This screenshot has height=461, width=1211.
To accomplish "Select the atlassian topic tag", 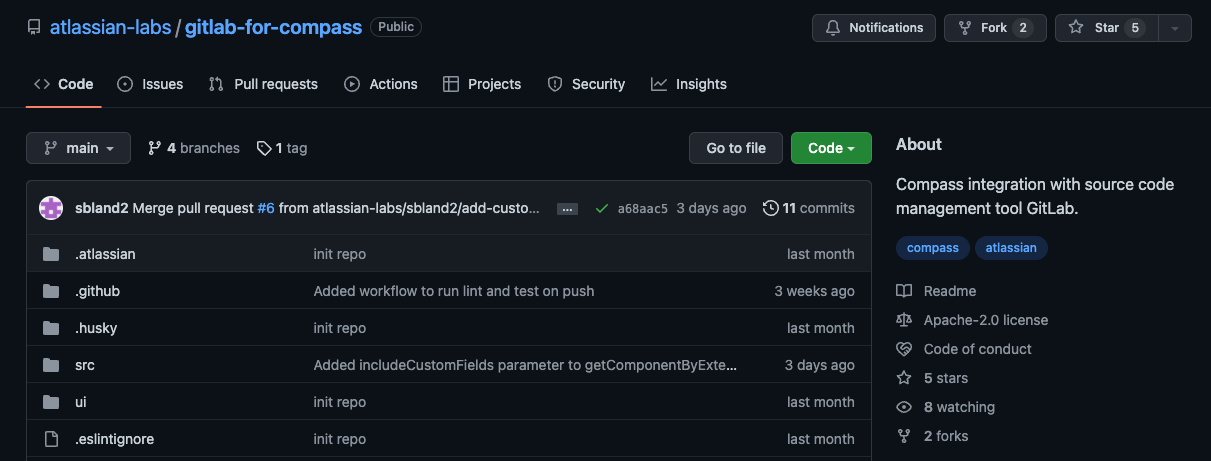I will click(x=1011, y=247).
